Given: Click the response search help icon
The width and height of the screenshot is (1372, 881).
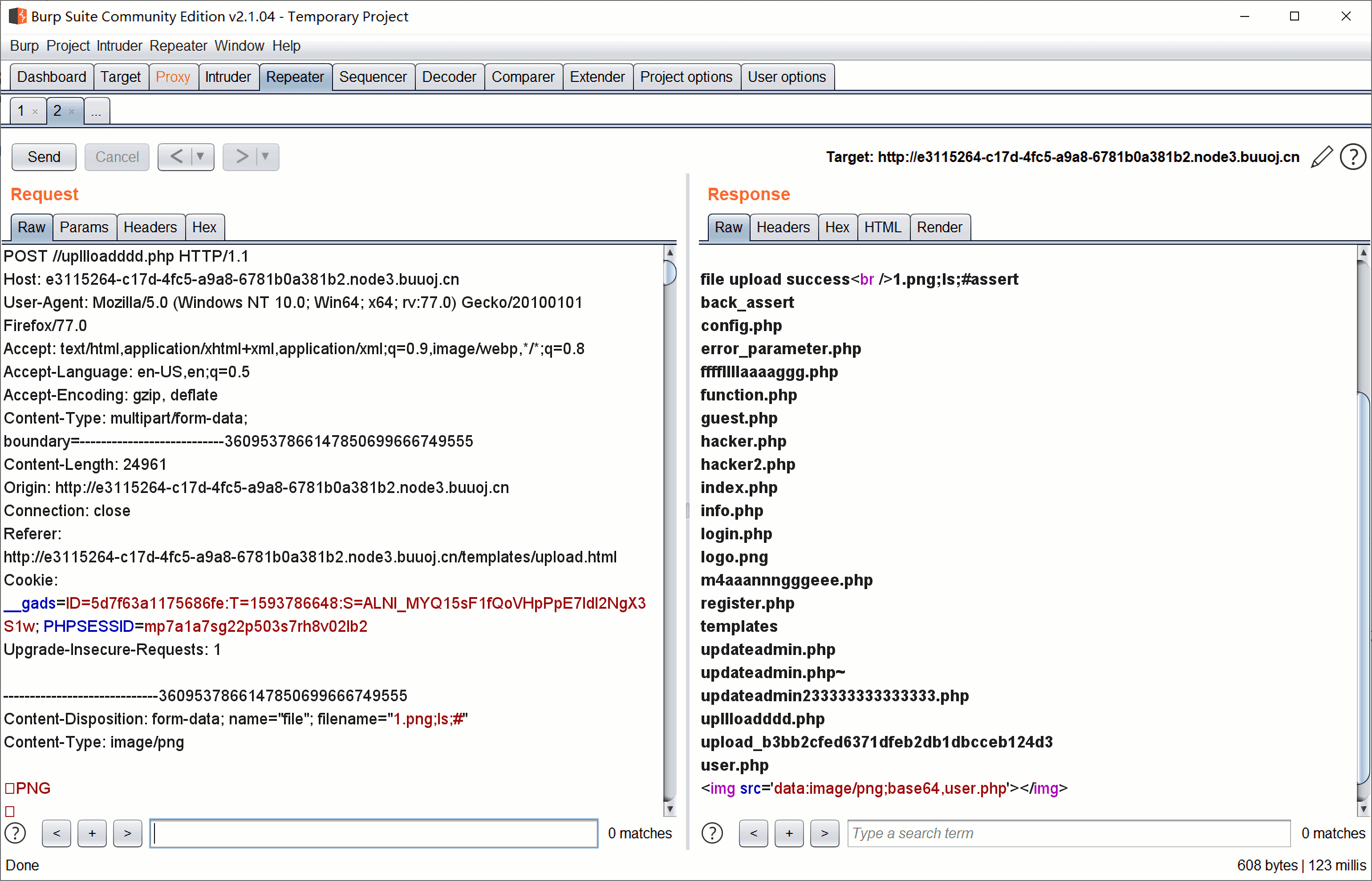Looking at the screenshot, I should pos(712,833).
